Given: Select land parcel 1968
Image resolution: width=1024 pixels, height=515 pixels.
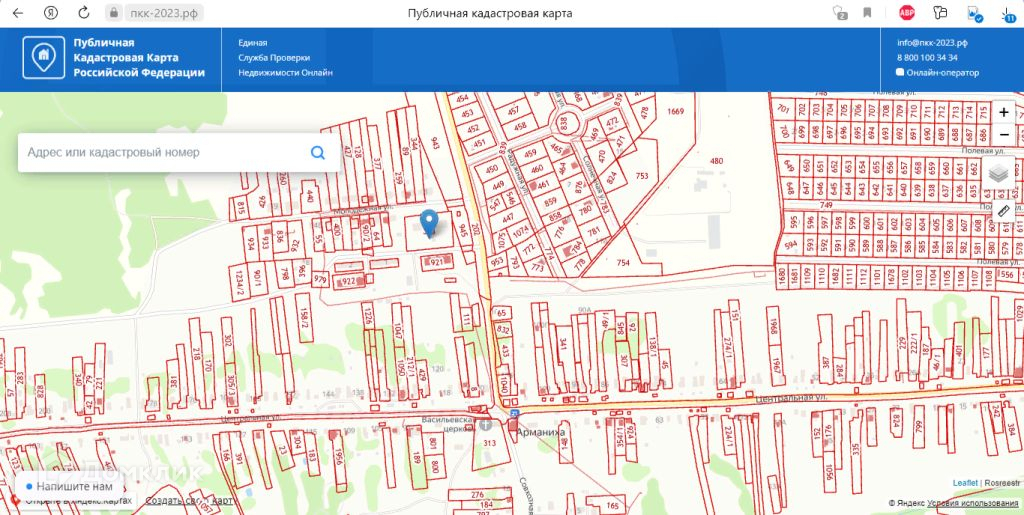Looking at the screenshot, I should [x=774, y=329].
